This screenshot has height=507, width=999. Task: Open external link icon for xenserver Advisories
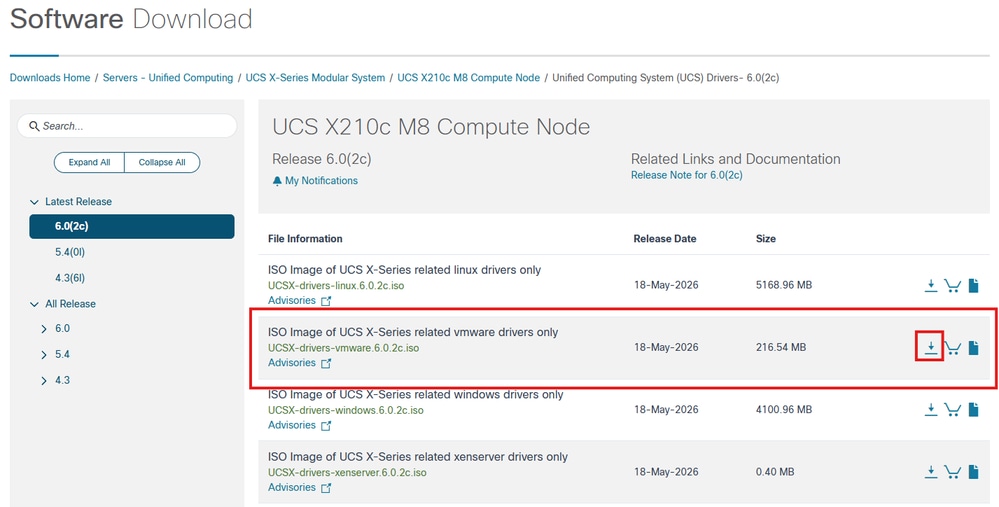pyautogui.click(x=326, y=488)
